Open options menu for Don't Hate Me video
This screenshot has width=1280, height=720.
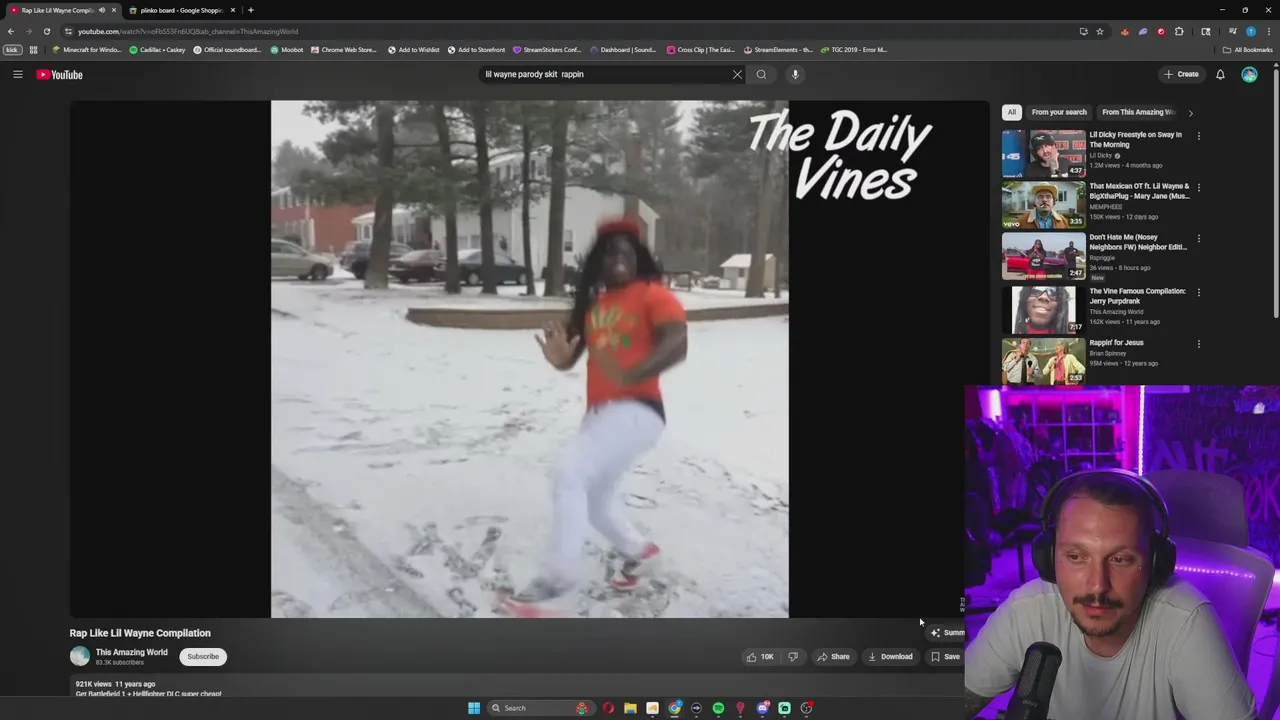[x=1198, y=239]
